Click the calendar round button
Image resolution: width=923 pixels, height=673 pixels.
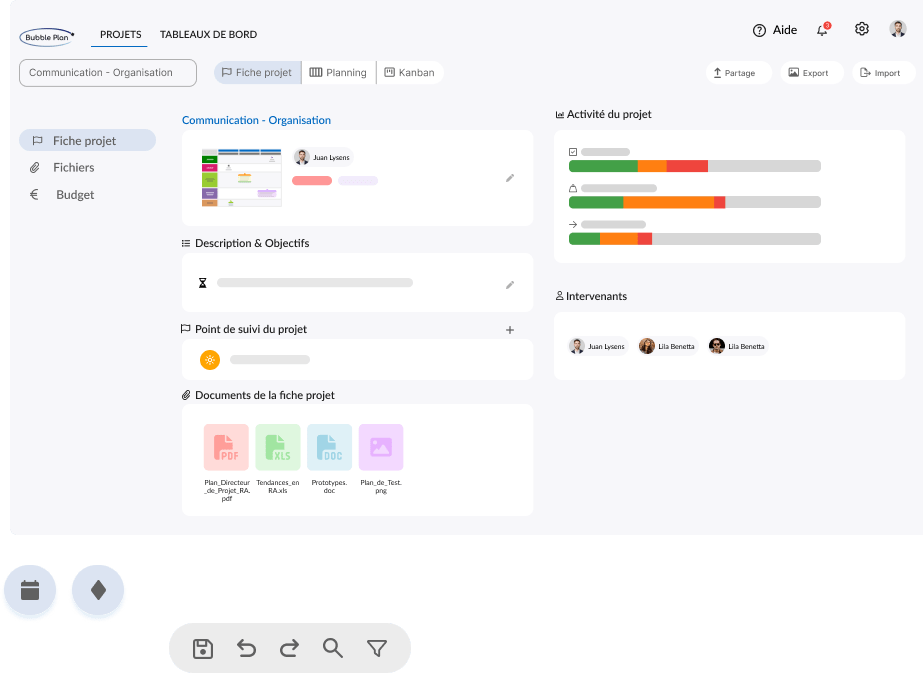(30, 590)
